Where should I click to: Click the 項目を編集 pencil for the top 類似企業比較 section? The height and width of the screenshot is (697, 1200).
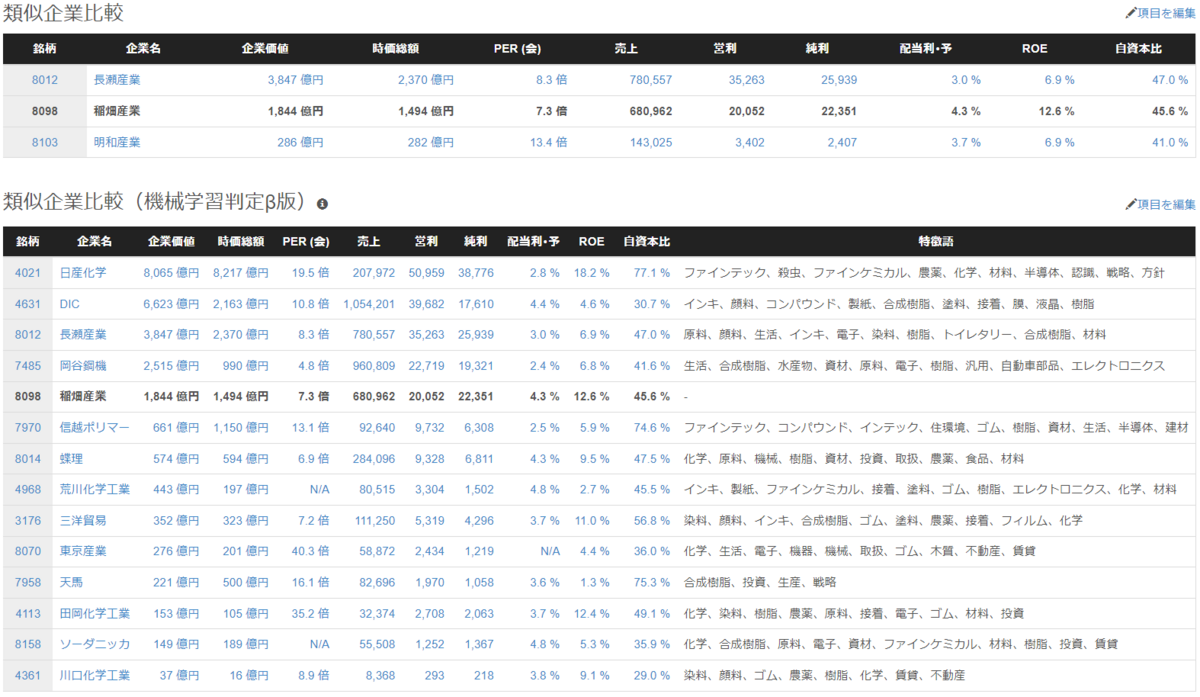(x=1160, y=13)
